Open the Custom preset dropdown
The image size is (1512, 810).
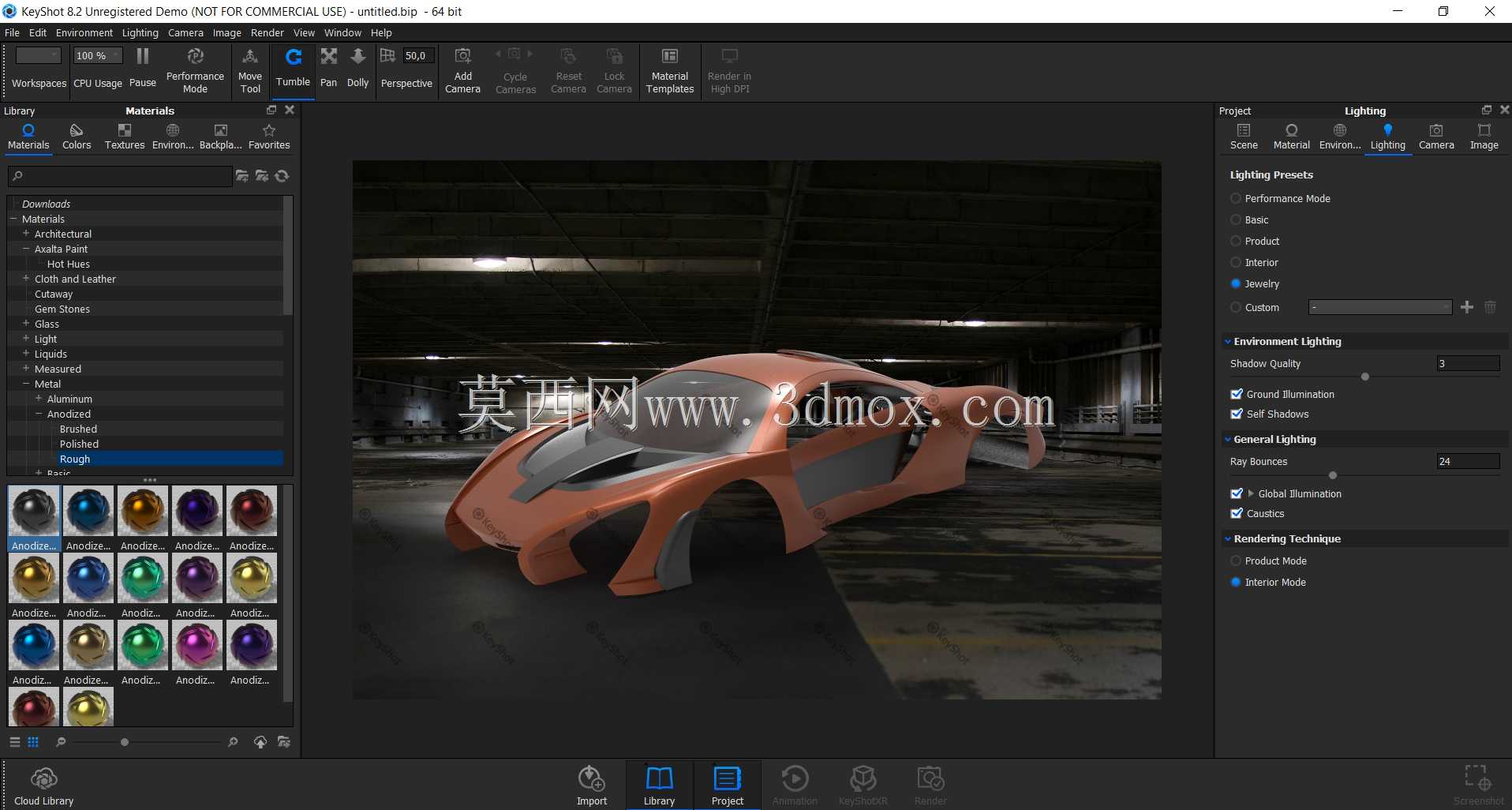[x=1380, y=307]
